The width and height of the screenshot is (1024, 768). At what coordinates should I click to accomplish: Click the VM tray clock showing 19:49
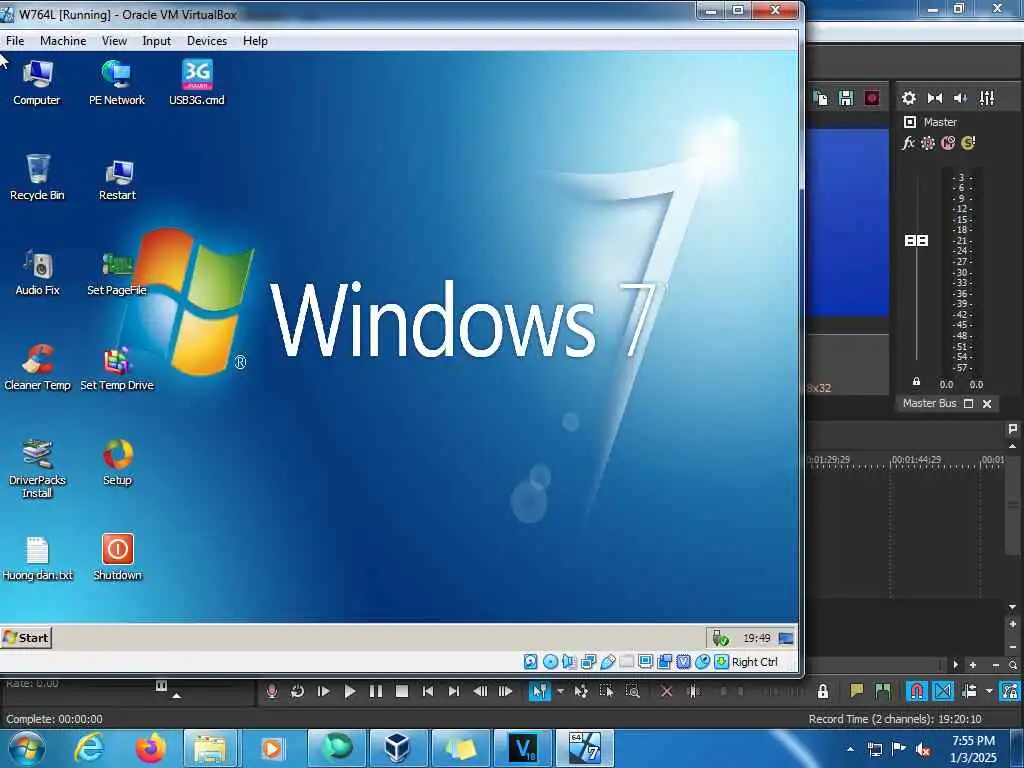[756, 638]
